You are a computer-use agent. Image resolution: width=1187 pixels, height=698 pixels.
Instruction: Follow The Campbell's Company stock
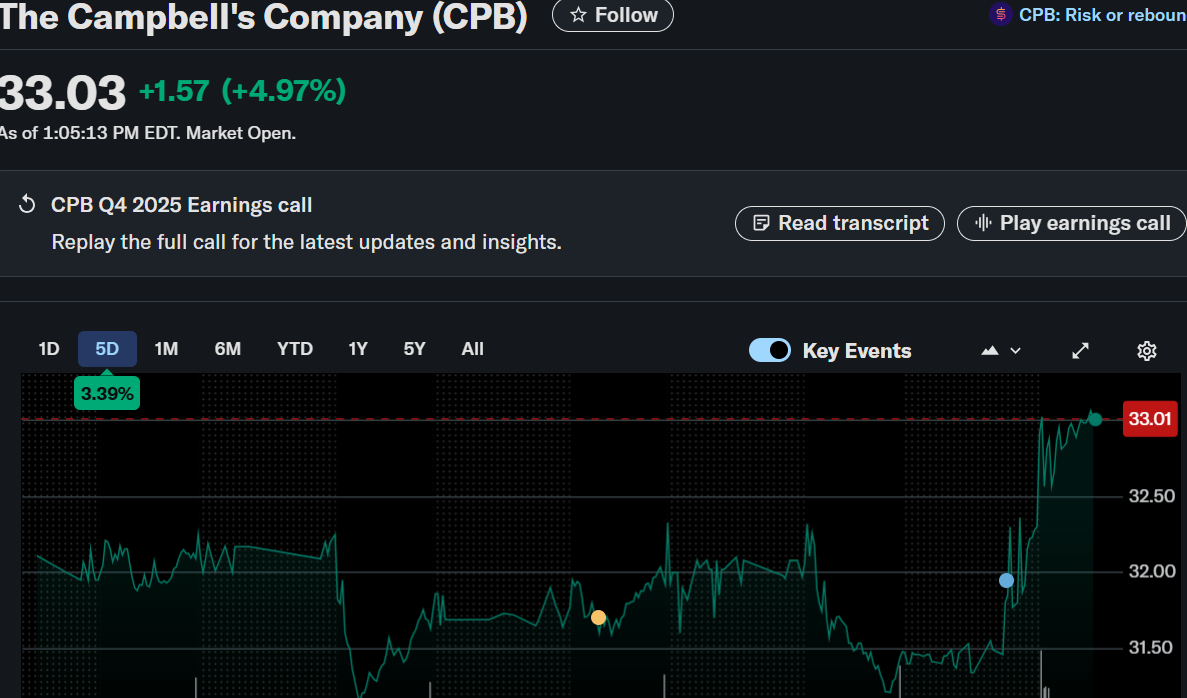click(612, 15)
